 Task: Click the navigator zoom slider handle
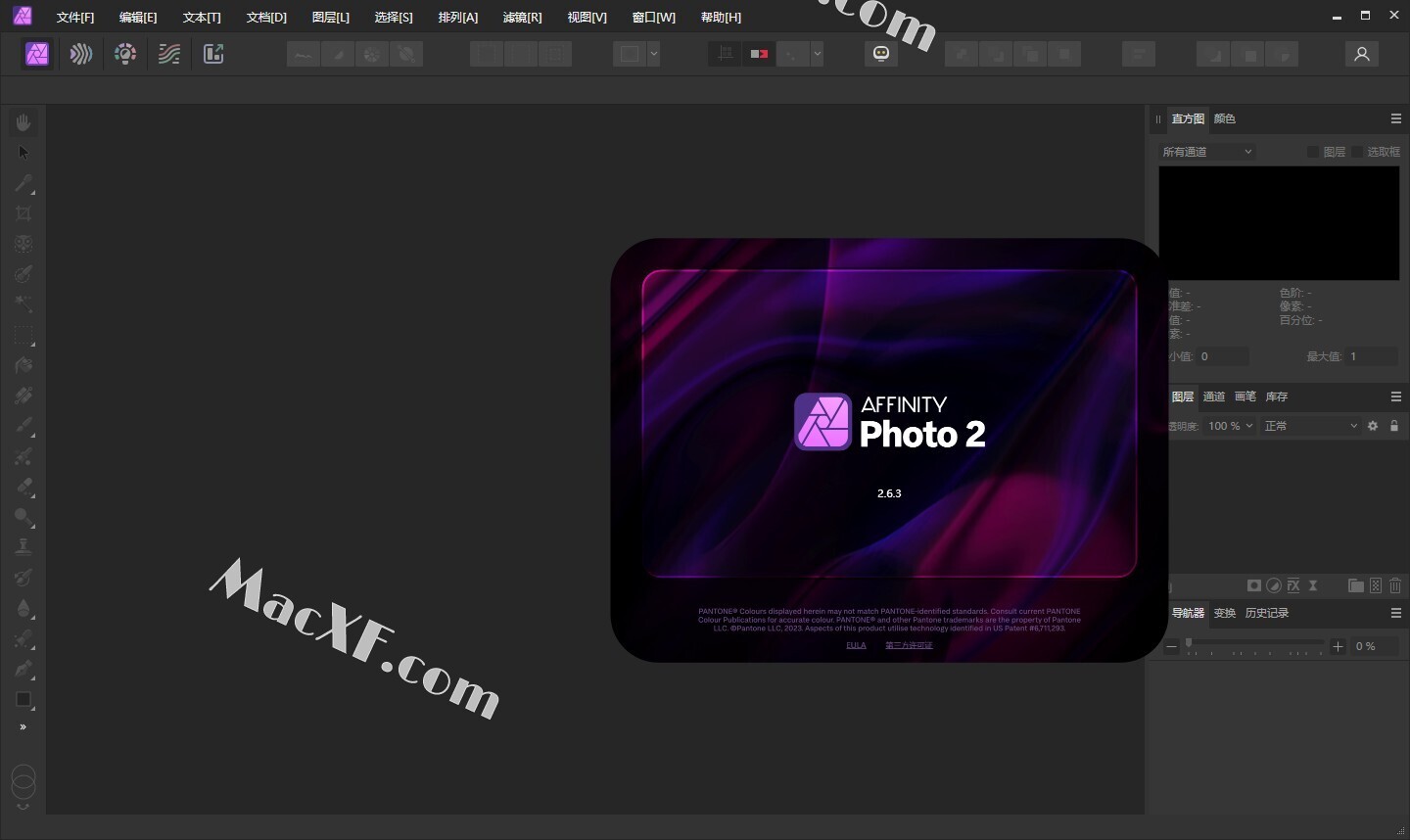pyautogui.click(x=1189, y=643)
